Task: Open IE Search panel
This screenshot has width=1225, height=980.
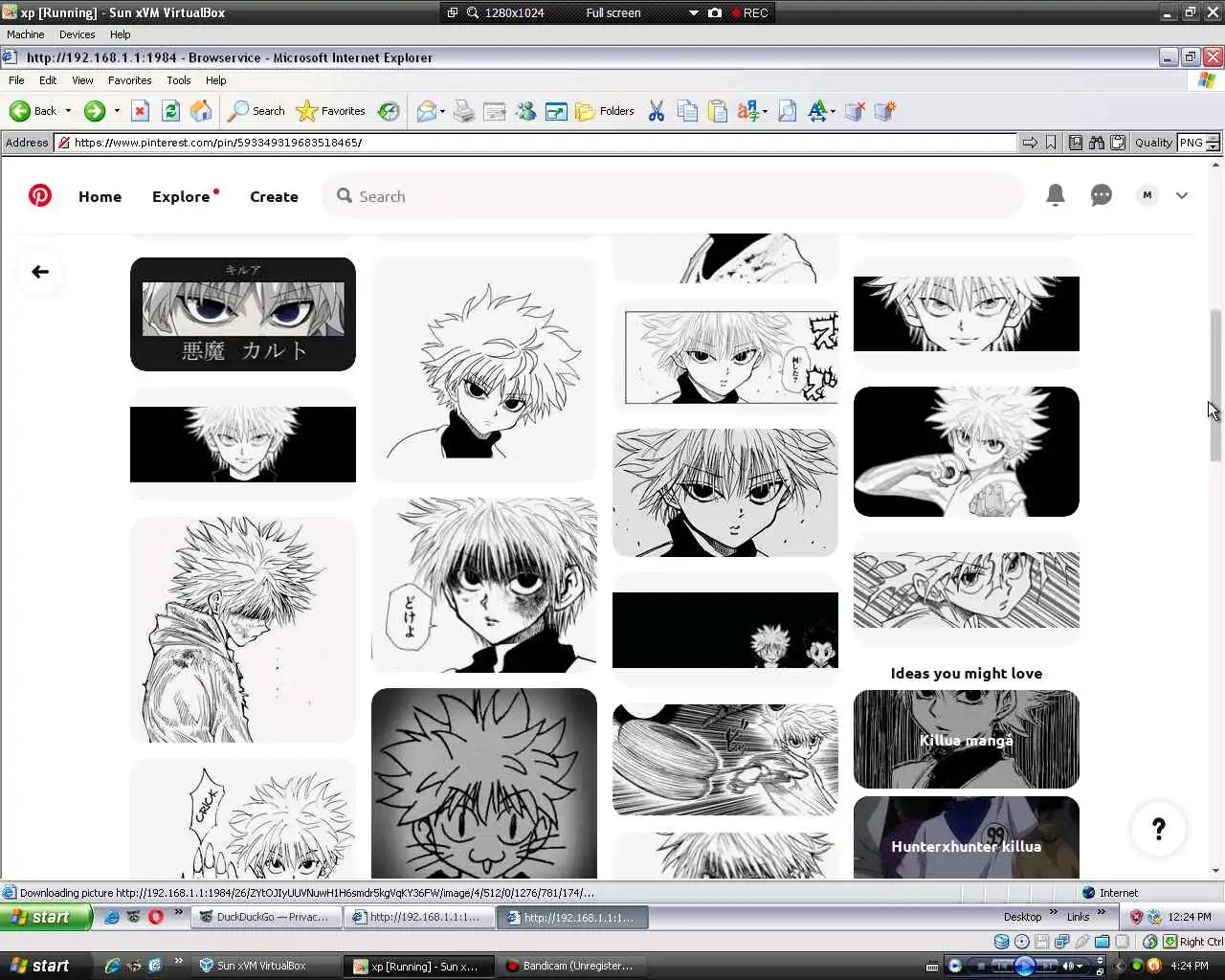Action: click(x=256, y=111)
